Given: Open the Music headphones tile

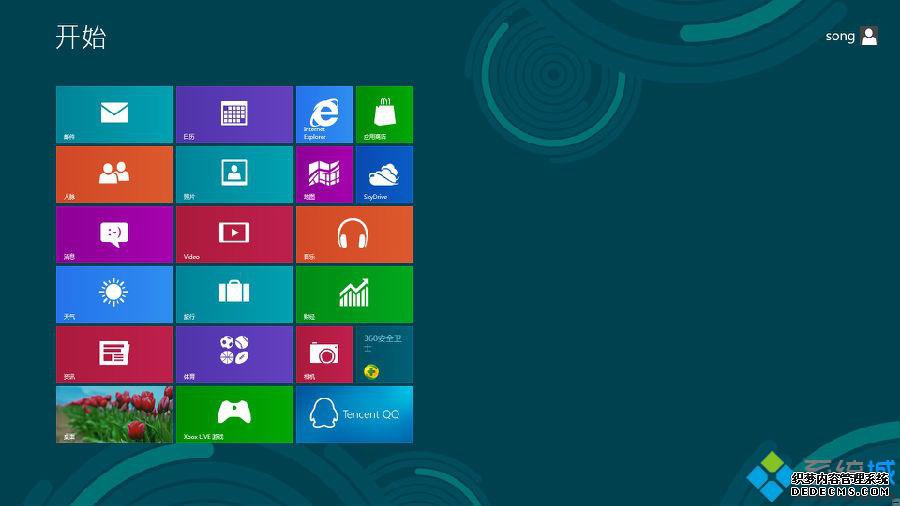Looking at the screenshot, I should [x=354, y=234].
